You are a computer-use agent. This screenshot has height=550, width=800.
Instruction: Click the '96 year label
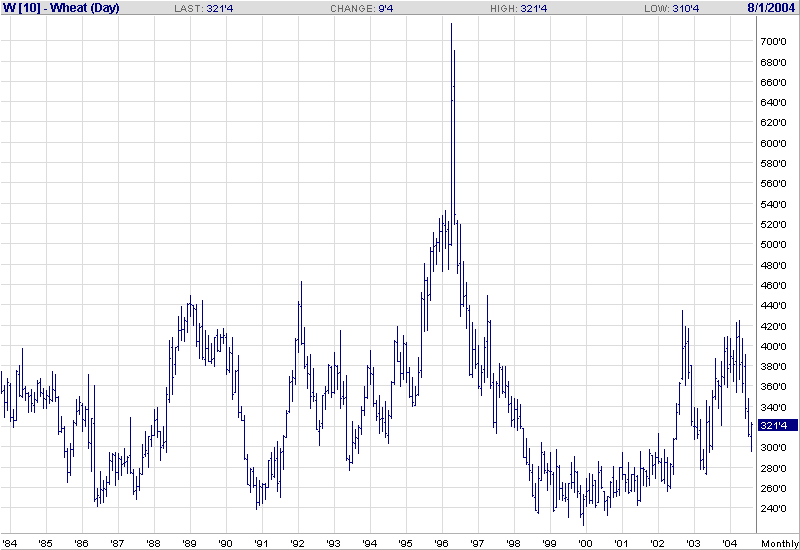(x=441, y=543)
